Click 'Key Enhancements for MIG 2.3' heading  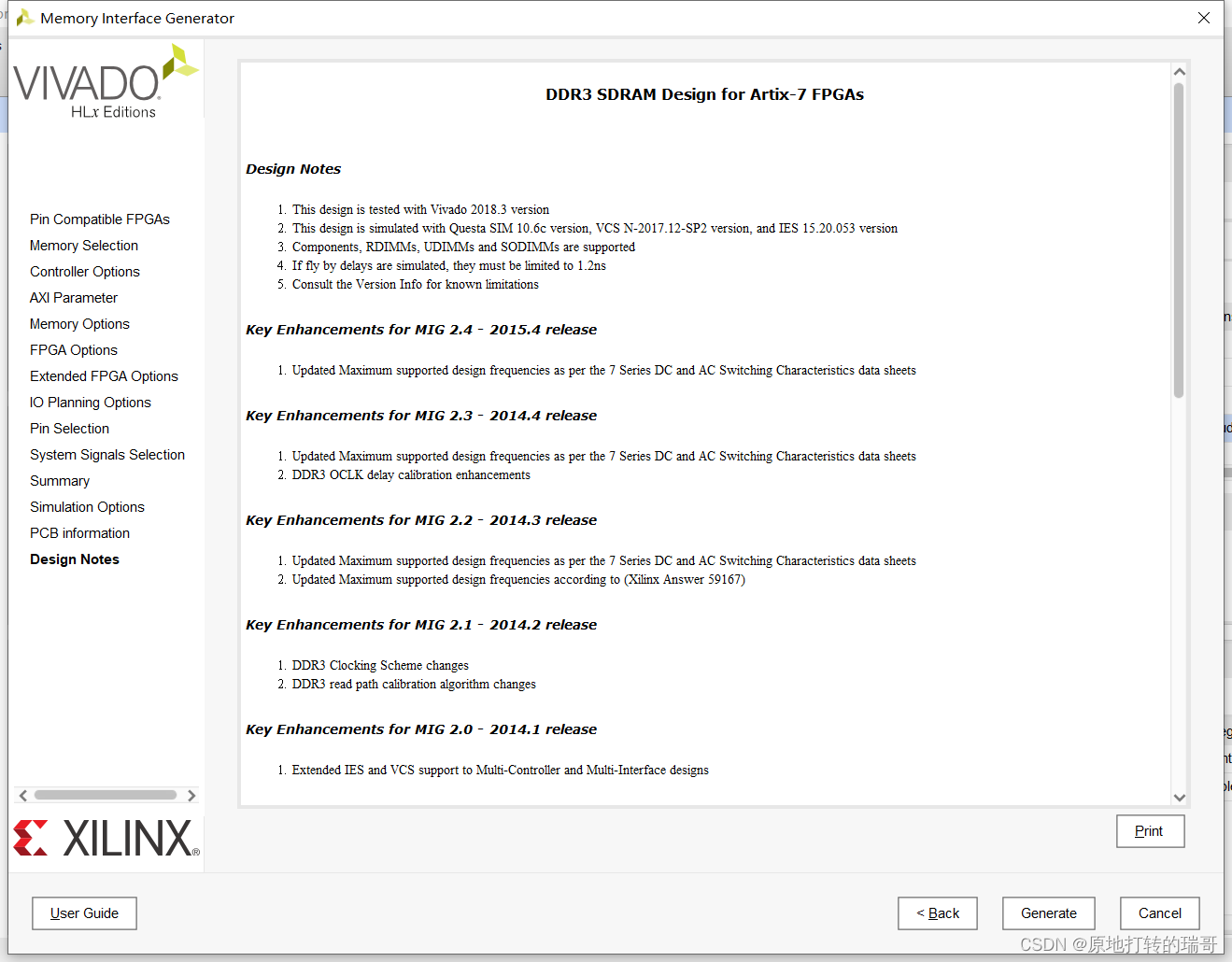(421, 416)
